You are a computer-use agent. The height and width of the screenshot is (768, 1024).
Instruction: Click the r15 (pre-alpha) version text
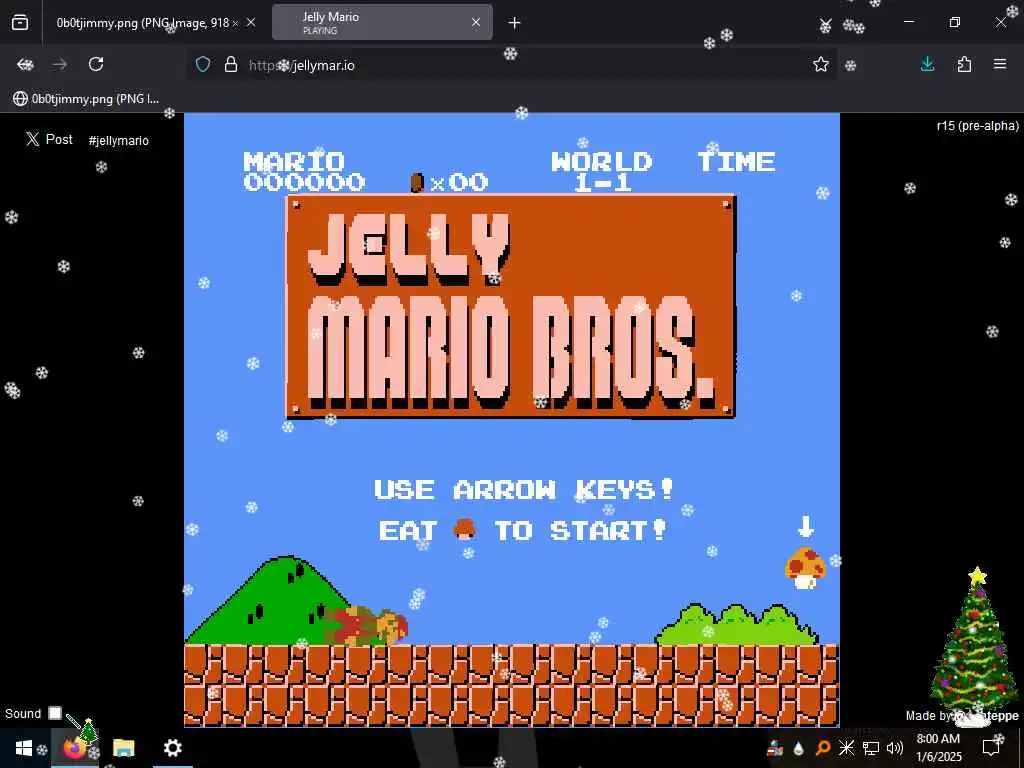pyautogui.click(x=977, y=126)
